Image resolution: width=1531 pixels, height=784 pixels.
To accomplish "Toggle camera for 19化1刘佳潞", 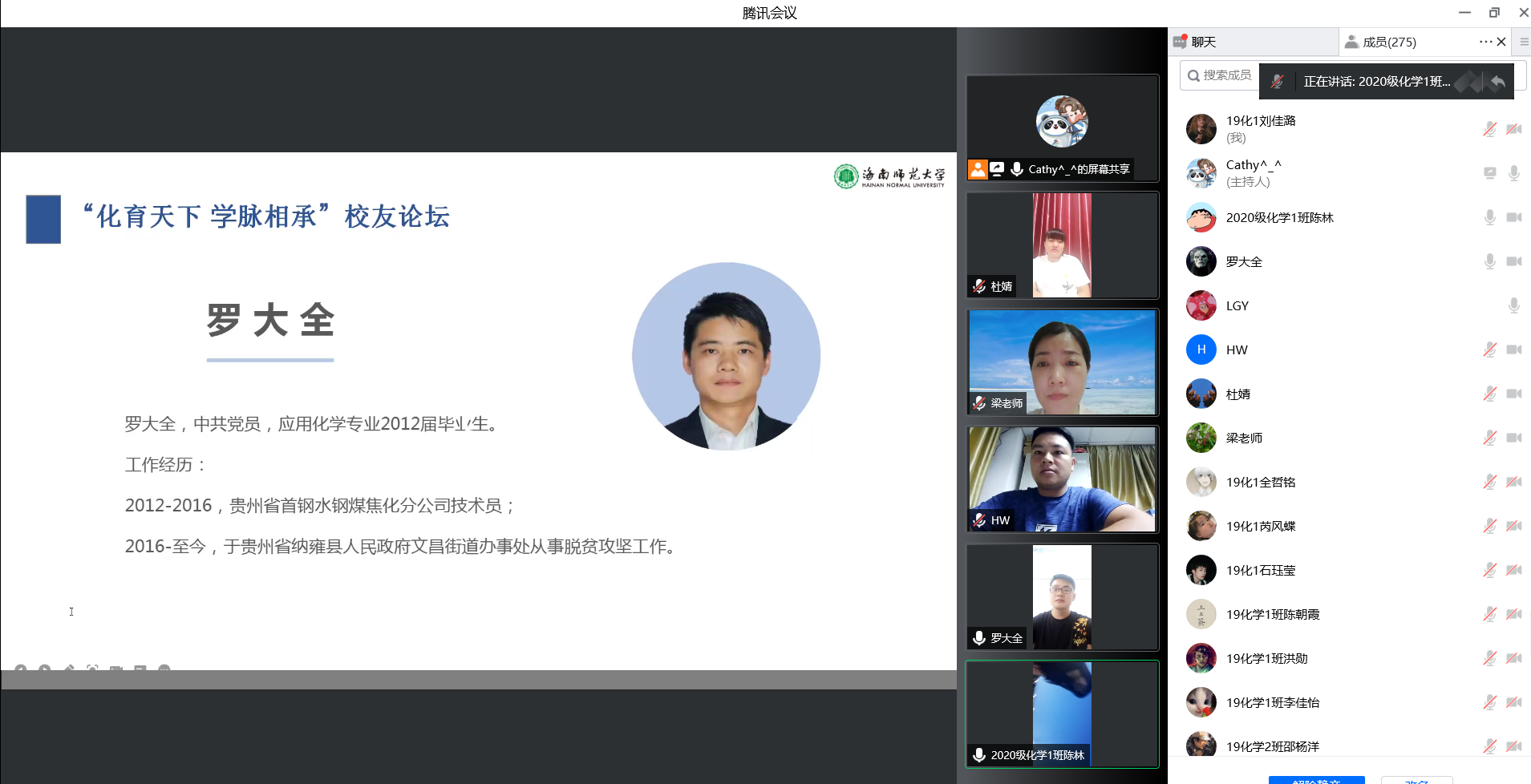I will (x=1513, y=129).
